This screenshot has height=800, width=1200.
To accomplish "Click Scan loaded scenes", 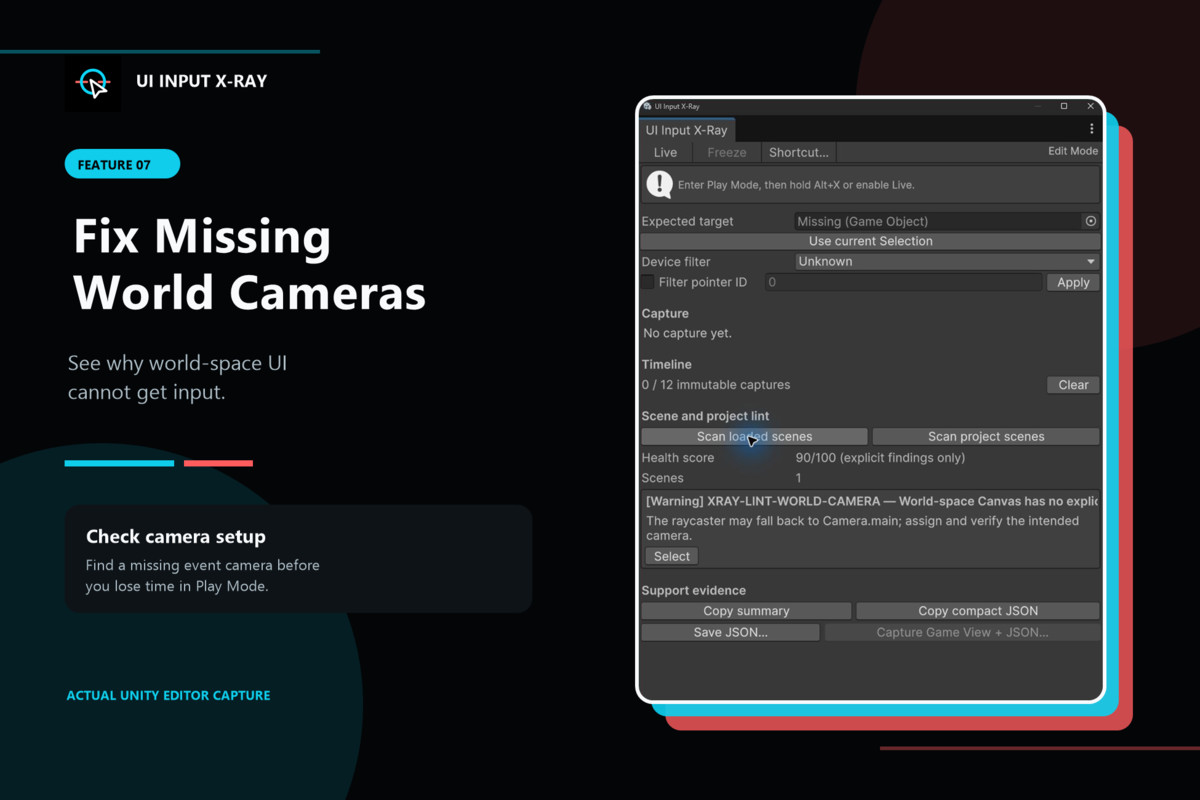I will point(754,436).
